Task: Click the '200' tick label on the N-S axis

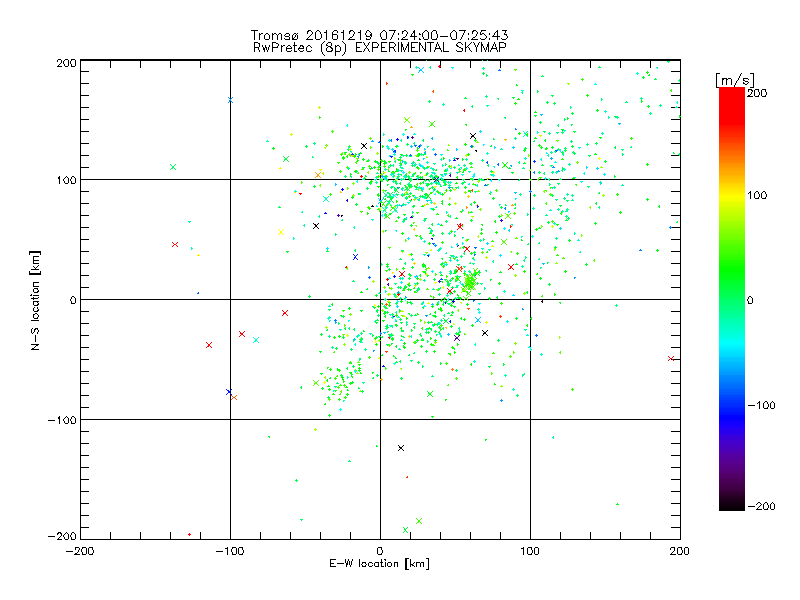Action: 66,63
